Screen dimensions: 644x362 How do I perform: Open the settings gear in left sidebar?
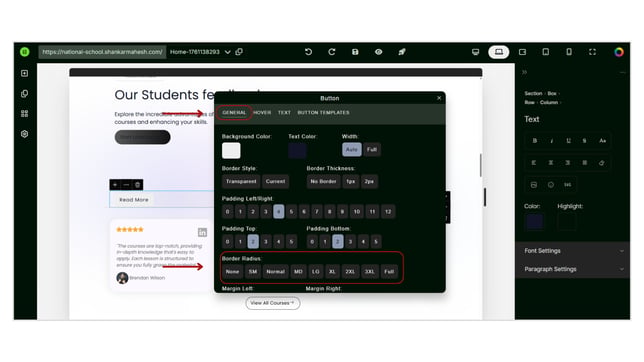tap(25, 134)
